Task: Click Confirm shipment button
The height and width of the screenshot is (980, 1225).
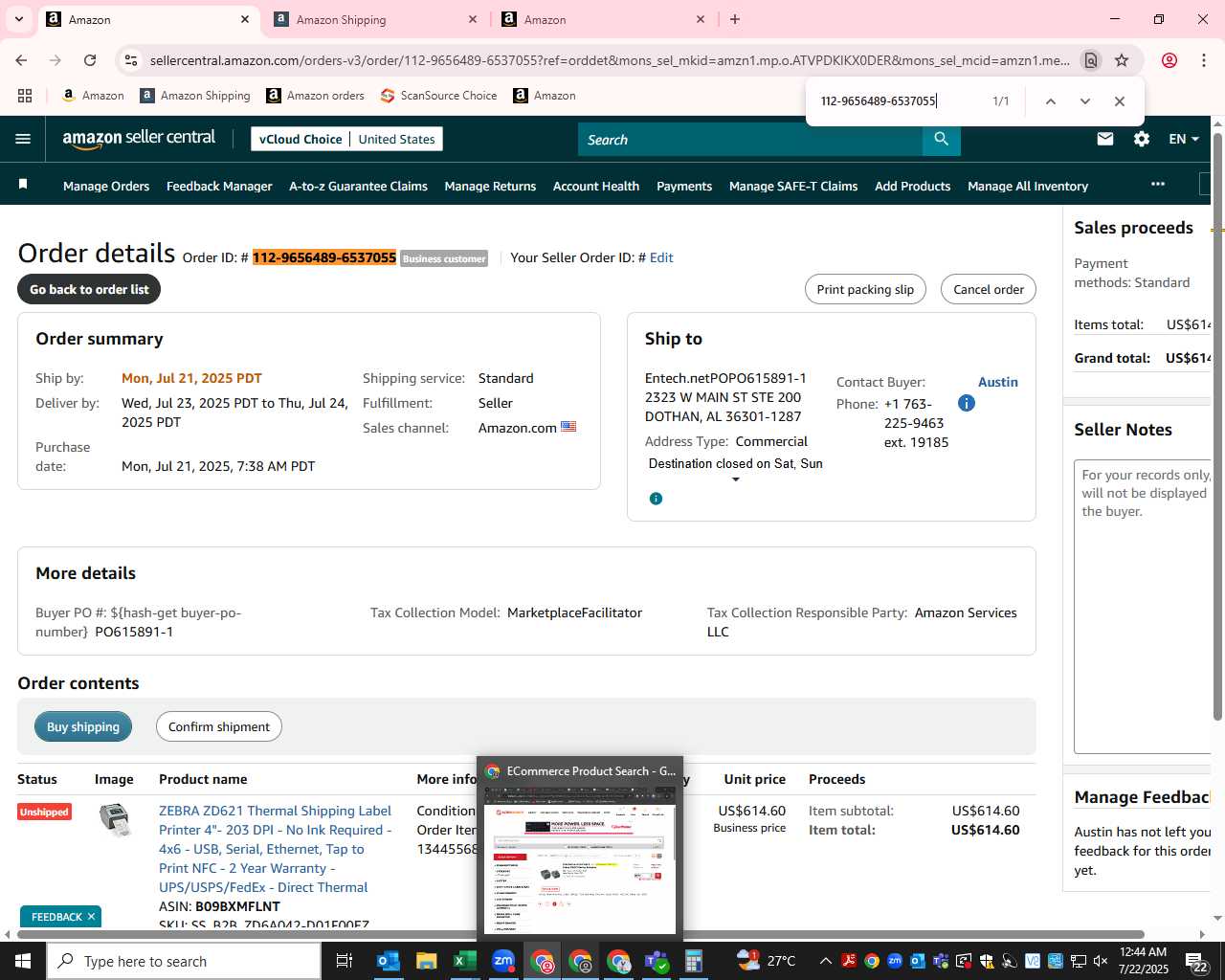Action: coord(219,726)
